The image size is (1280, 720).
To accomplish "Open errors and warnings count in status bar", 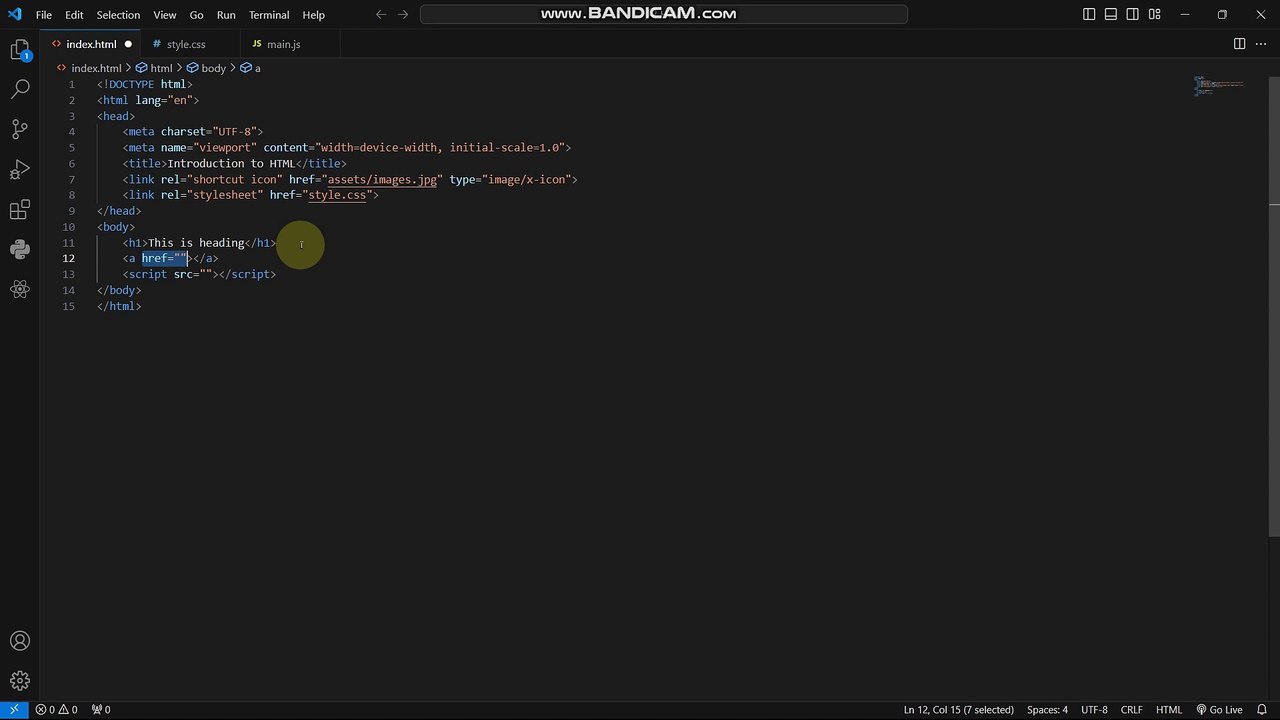I will [x=56, y=709].
